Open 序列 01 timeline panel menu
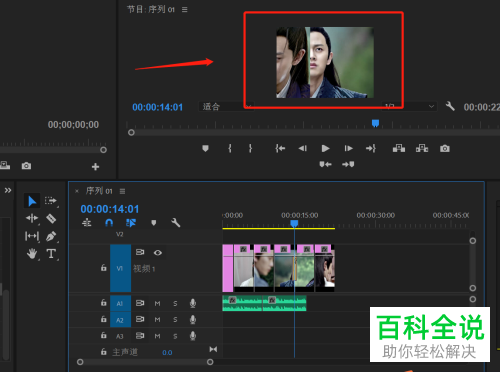 point(122,191)
